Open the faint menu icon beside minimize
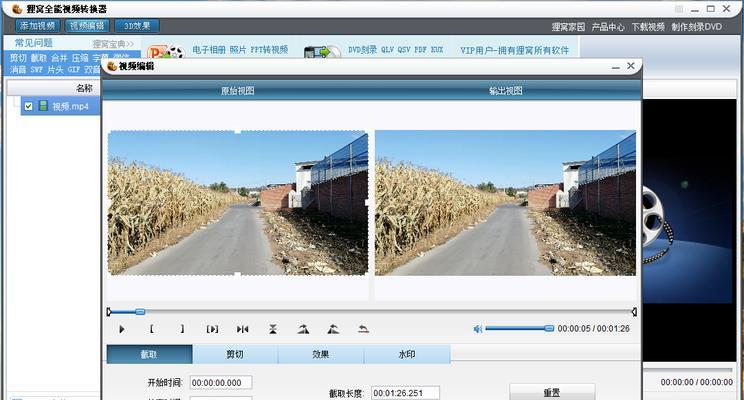The width and height of the screenshot is (744, 400). tap(679, 9)
